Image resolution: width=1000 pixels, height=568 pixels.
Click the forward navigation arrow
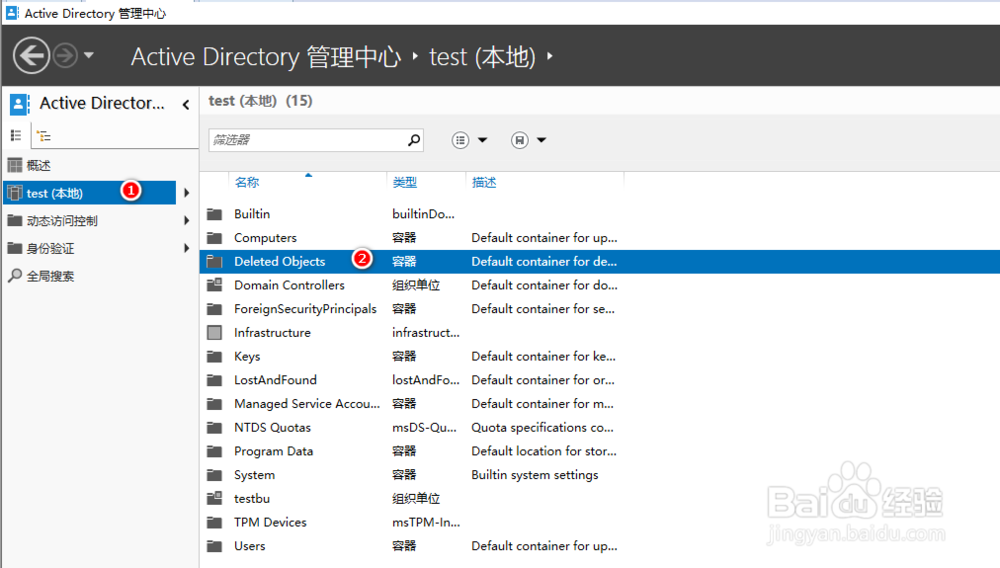click(x=65, y=56)
